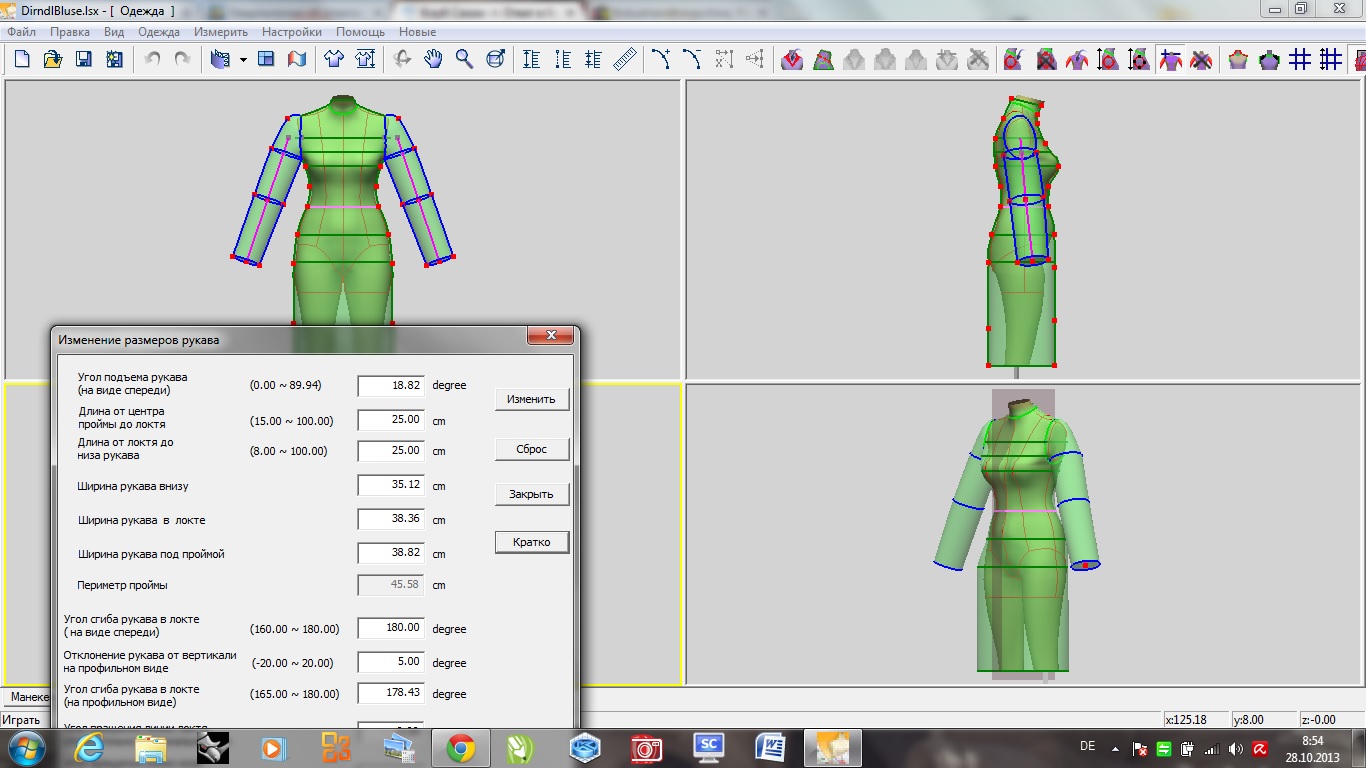The image size is (1366, 768).
Task: Select the hand pan tool
Action: [433, 60]
